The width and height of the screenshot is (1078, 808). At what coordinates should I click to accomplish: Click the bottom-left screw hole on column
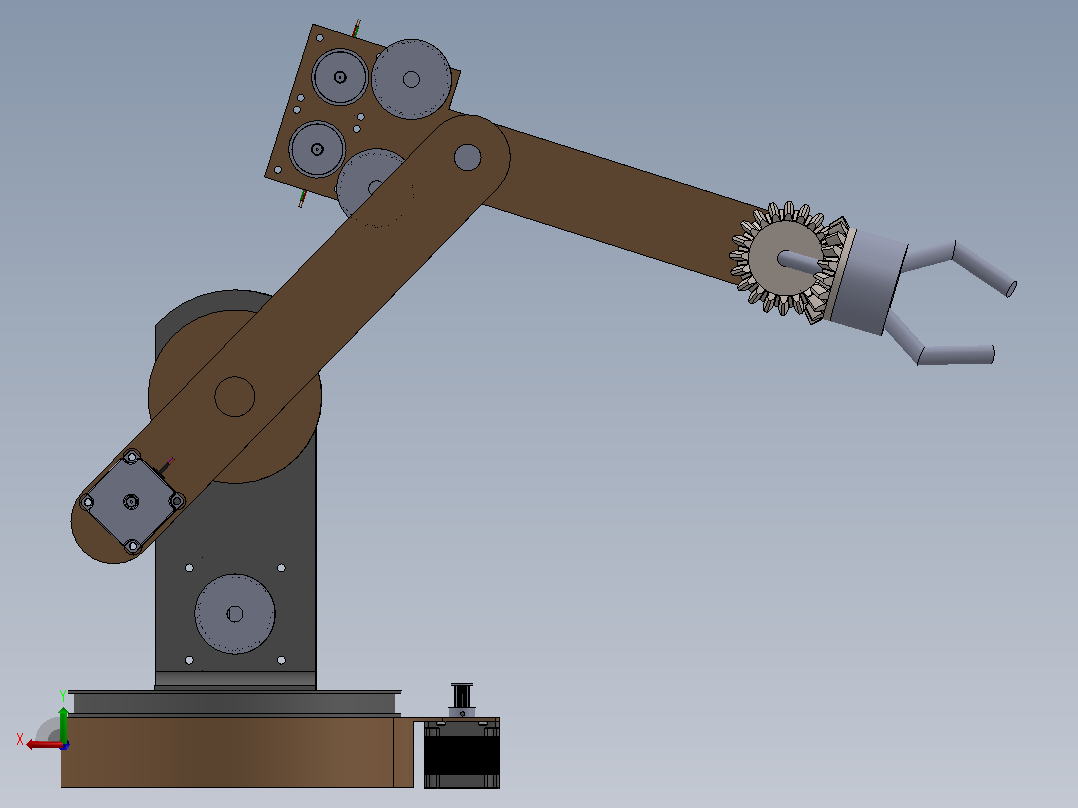[x=190, y=660]
